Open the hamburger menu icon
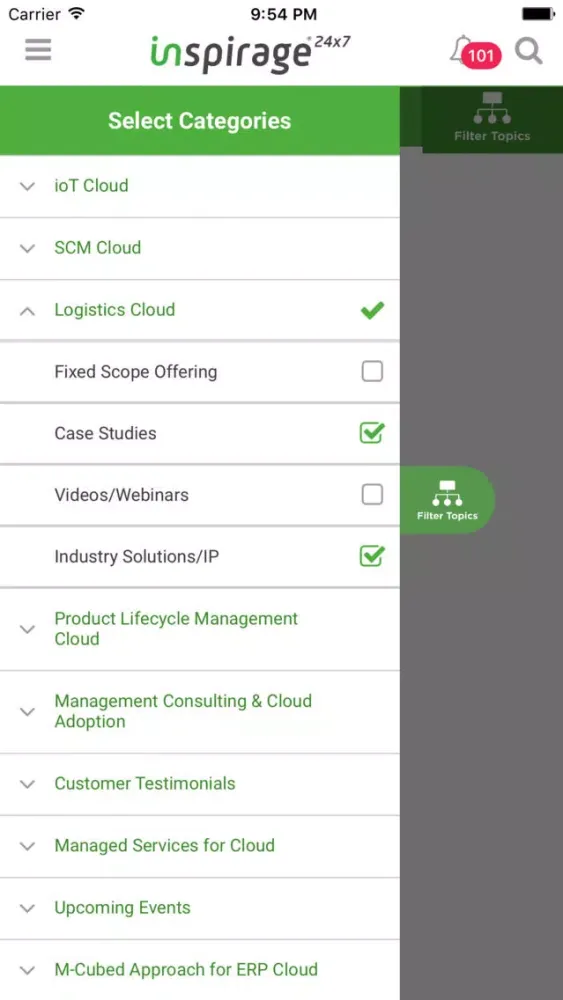This screenshot has width=563, height=1000. [38, 50]
